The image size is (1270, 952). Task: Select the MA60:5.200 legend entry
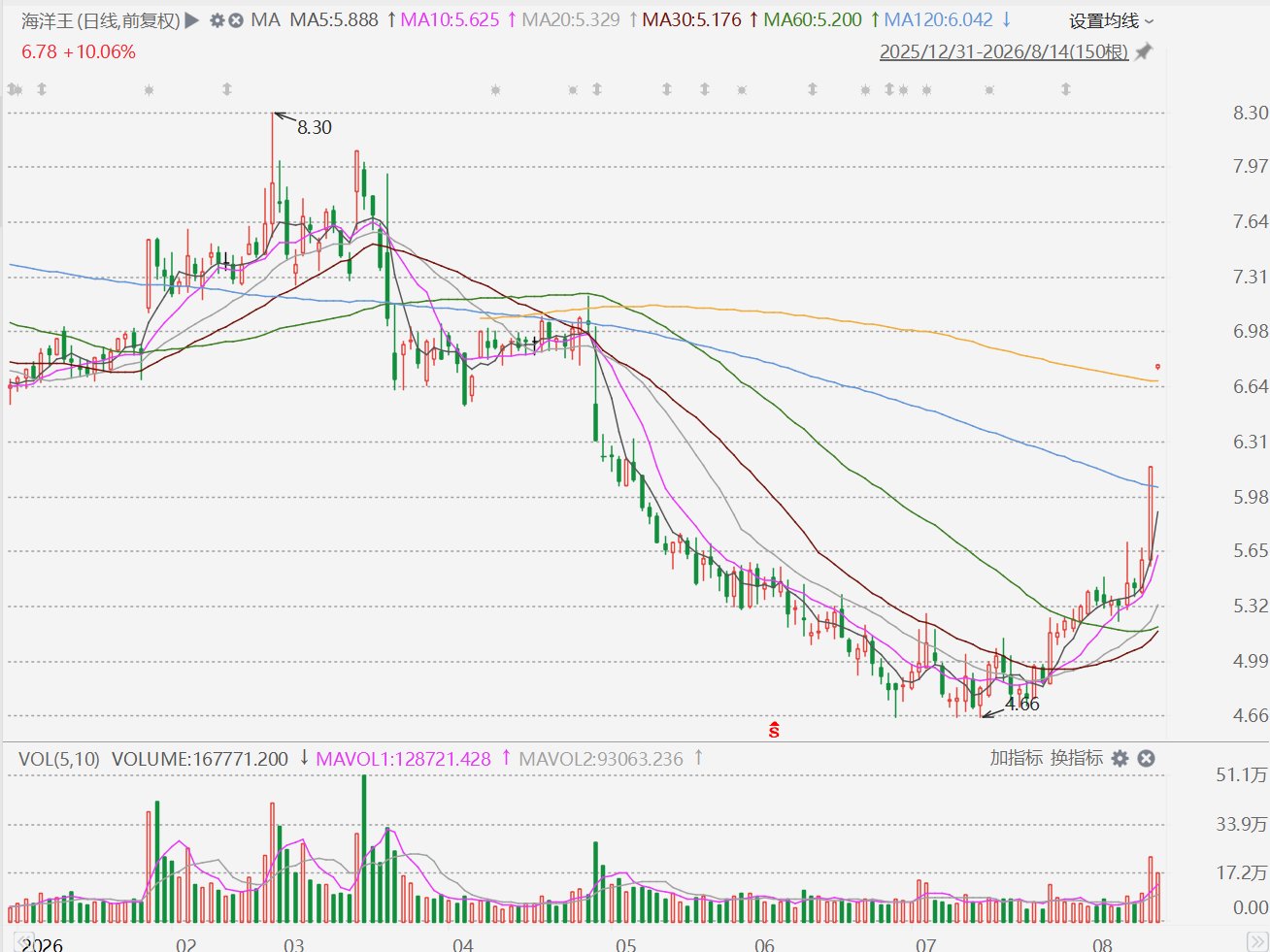[813, 19]
